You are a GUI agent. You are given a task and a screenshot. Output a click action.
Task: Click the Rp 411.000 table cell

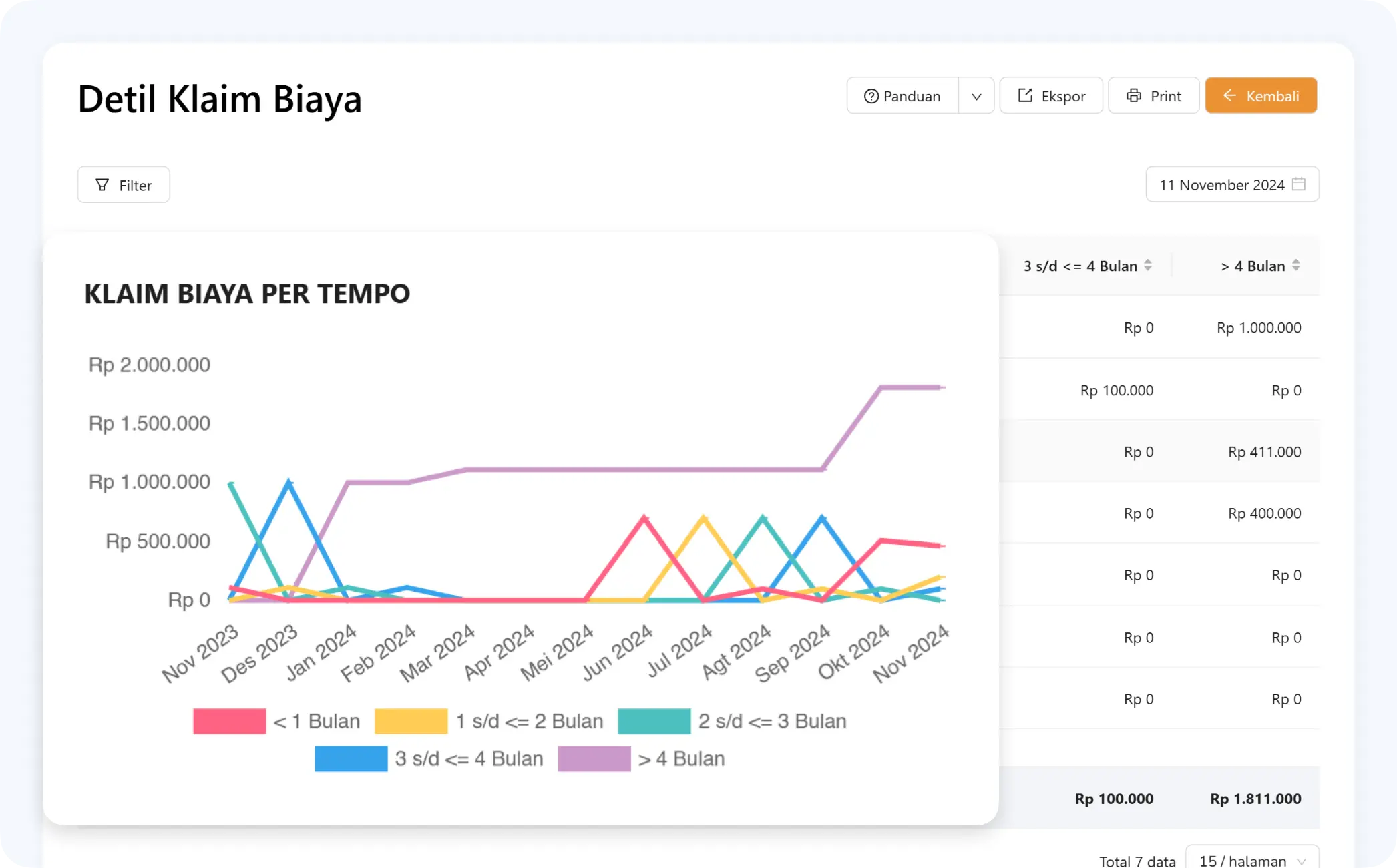[x=1265, y=452]
